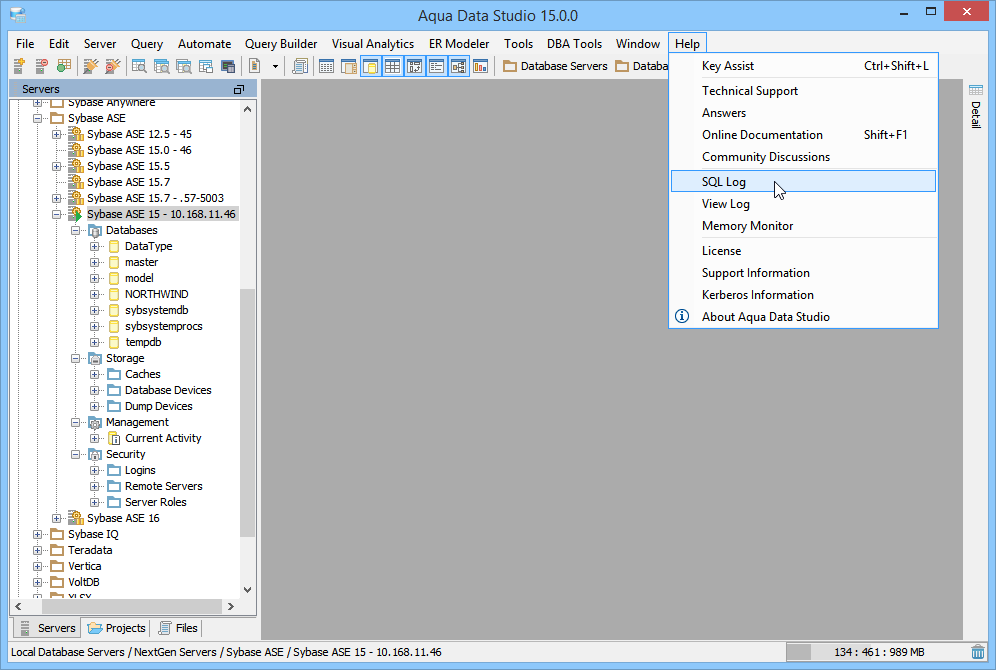Click the disconnect plug icon with red mark
The width and height of the screenshot is (996, 670).
click(x=112, y=65)
